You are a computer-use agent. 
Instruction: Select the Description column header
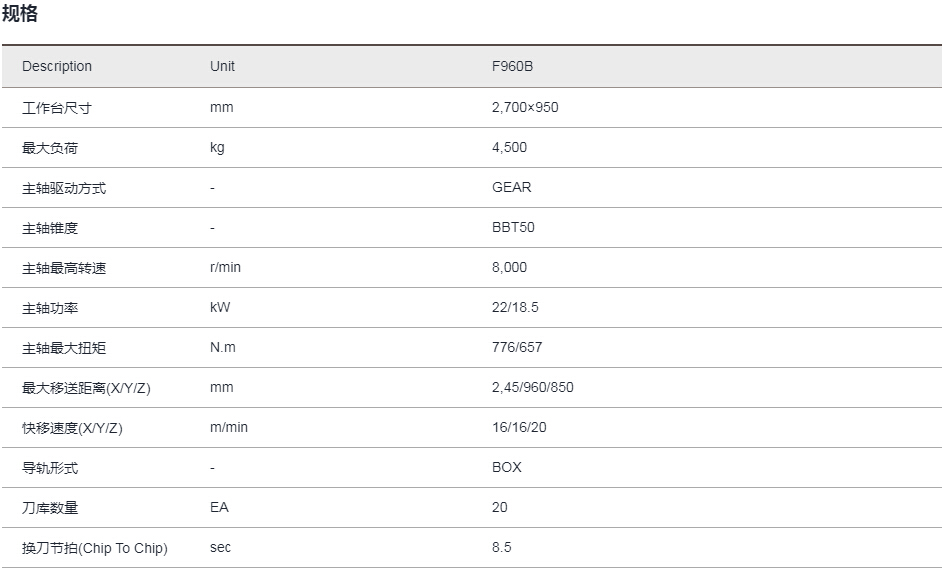(x=57, y=66)
